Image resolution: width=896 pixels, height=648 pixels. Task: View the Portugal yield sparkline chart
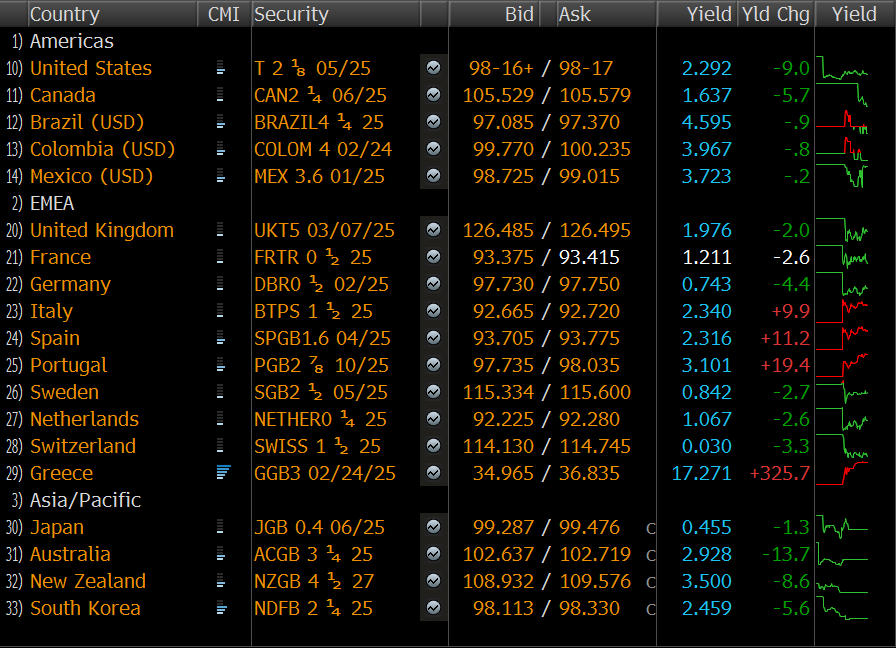(842, 365)
